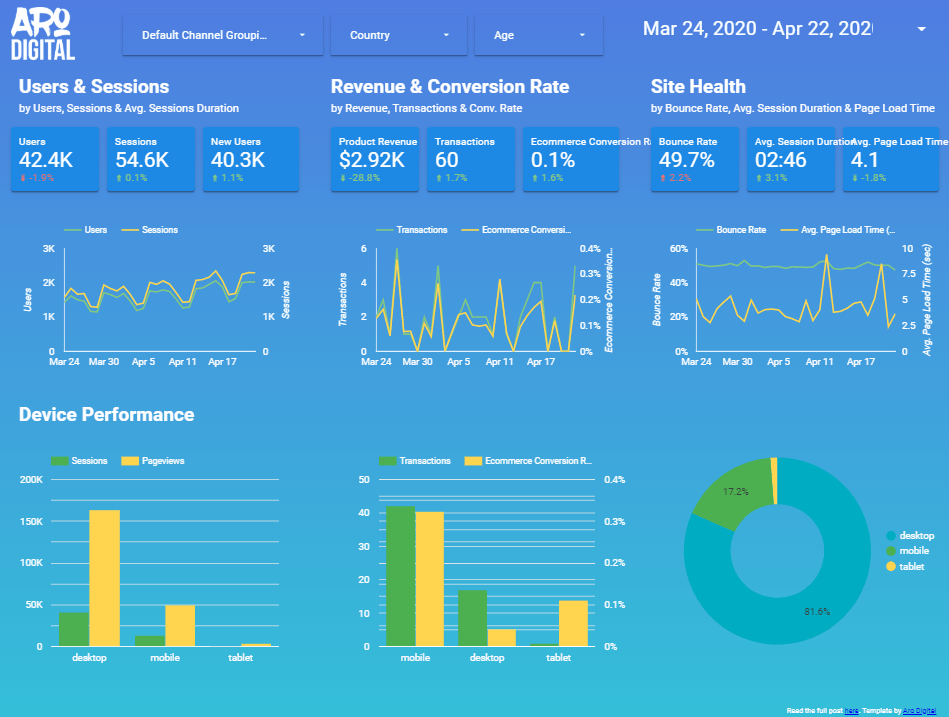The height and width of the screenshot is (717, 949).
Task: Toggle Transactions legend in device bar chart
Action: coord(415,461)
